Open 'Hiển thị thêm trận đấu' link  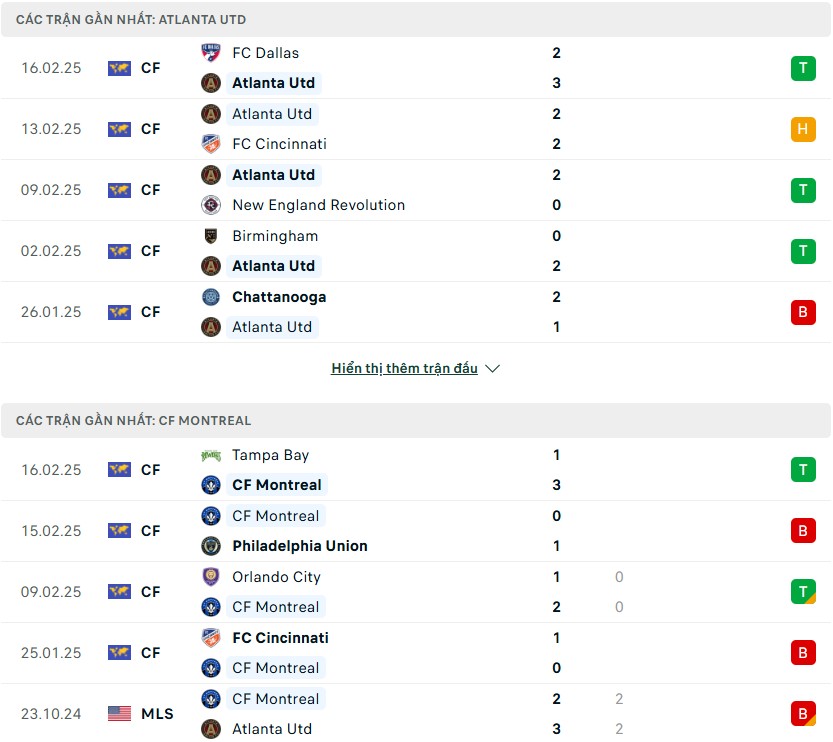pos(404,368)
